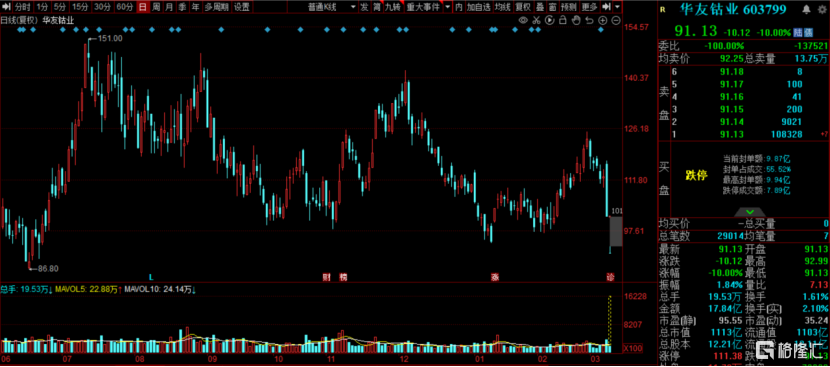This screenshot has height=367, width=830.
Task: Expand the green chevron in 买盘 panel
Action: 749,212
